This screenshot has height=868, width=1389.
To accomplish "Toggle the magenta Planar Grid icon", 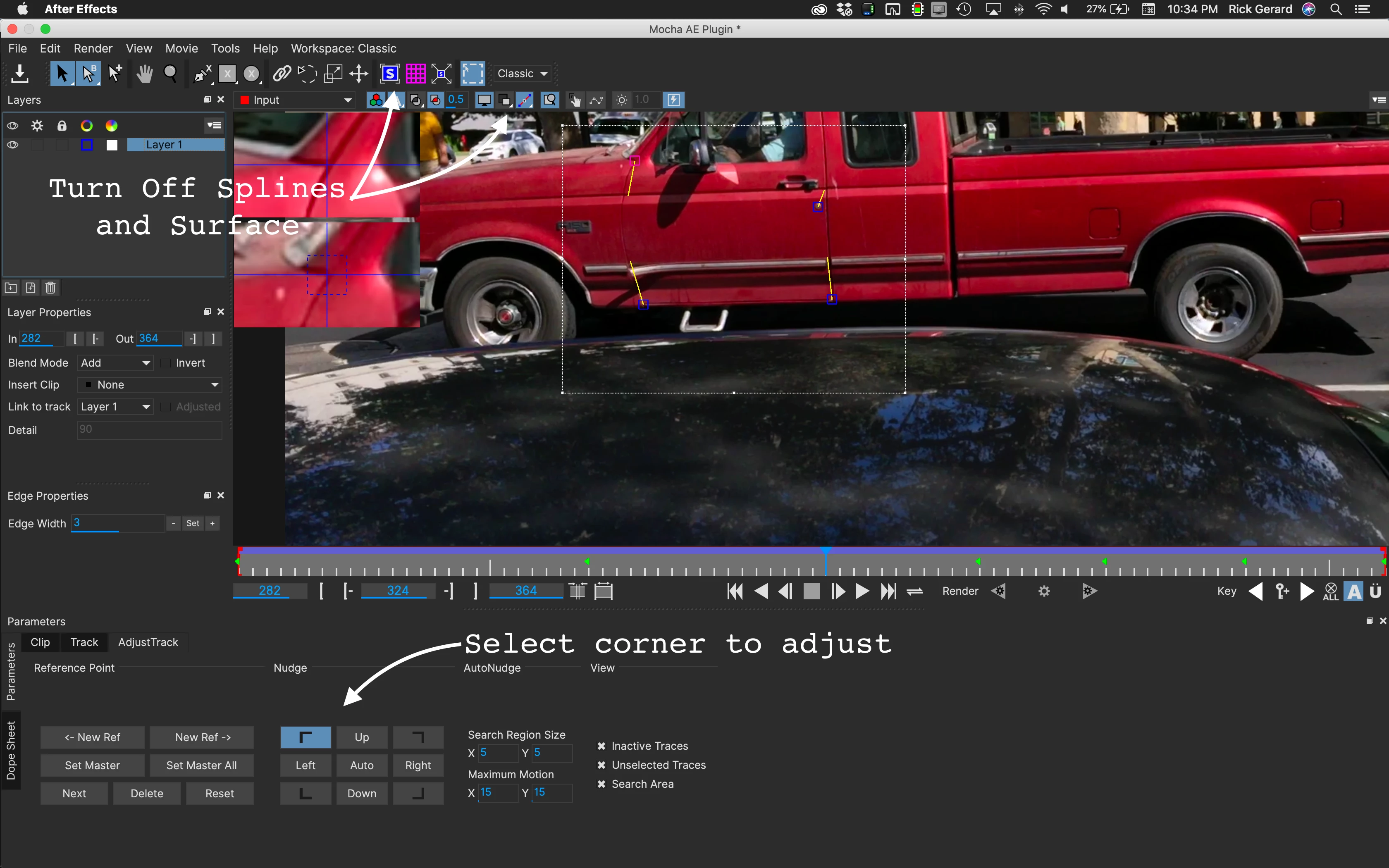I will click(415, 74).
